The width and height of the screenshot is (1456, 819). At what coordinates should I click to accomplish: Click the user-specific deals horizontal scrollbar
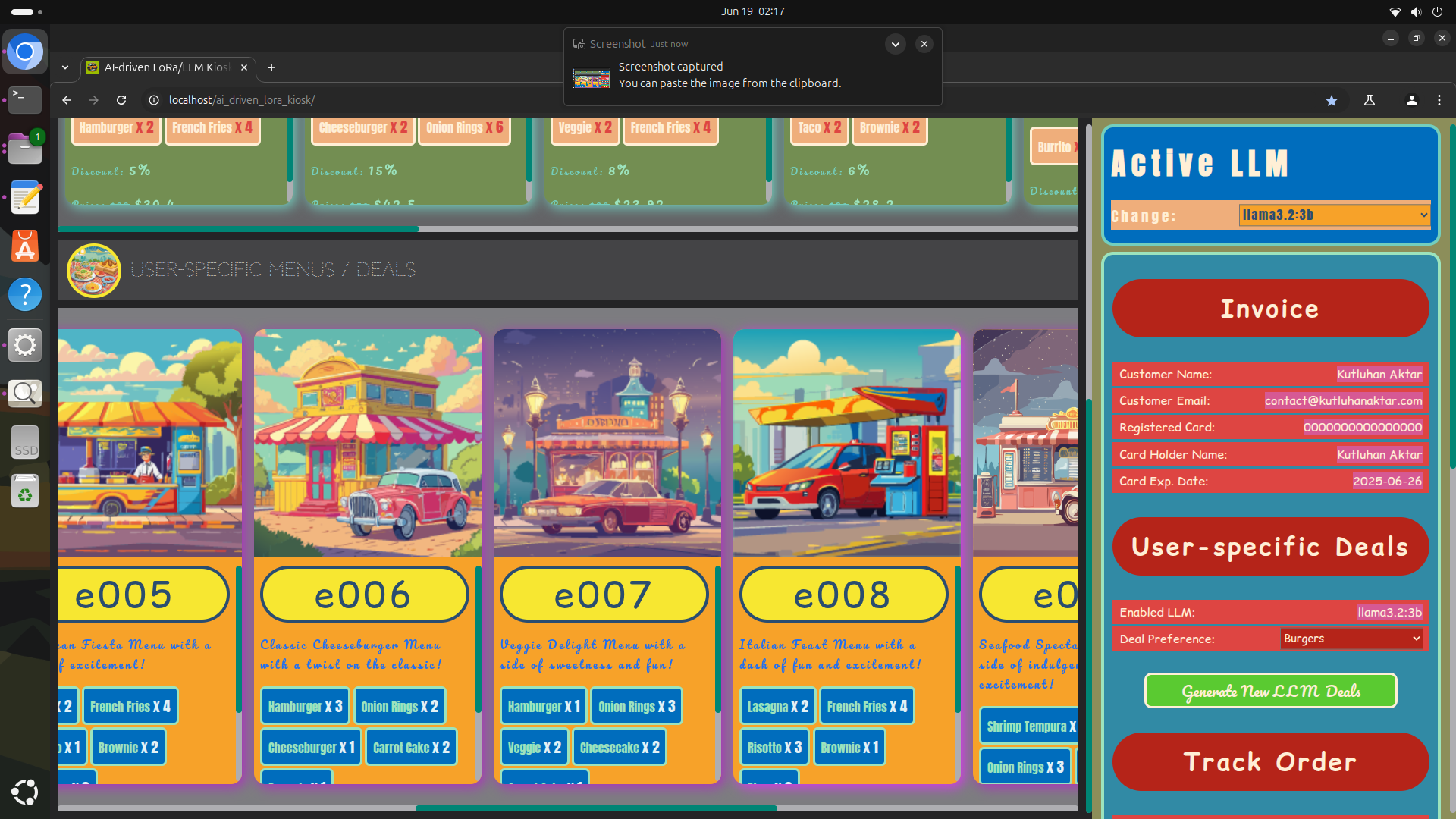(x=596, y=808)
